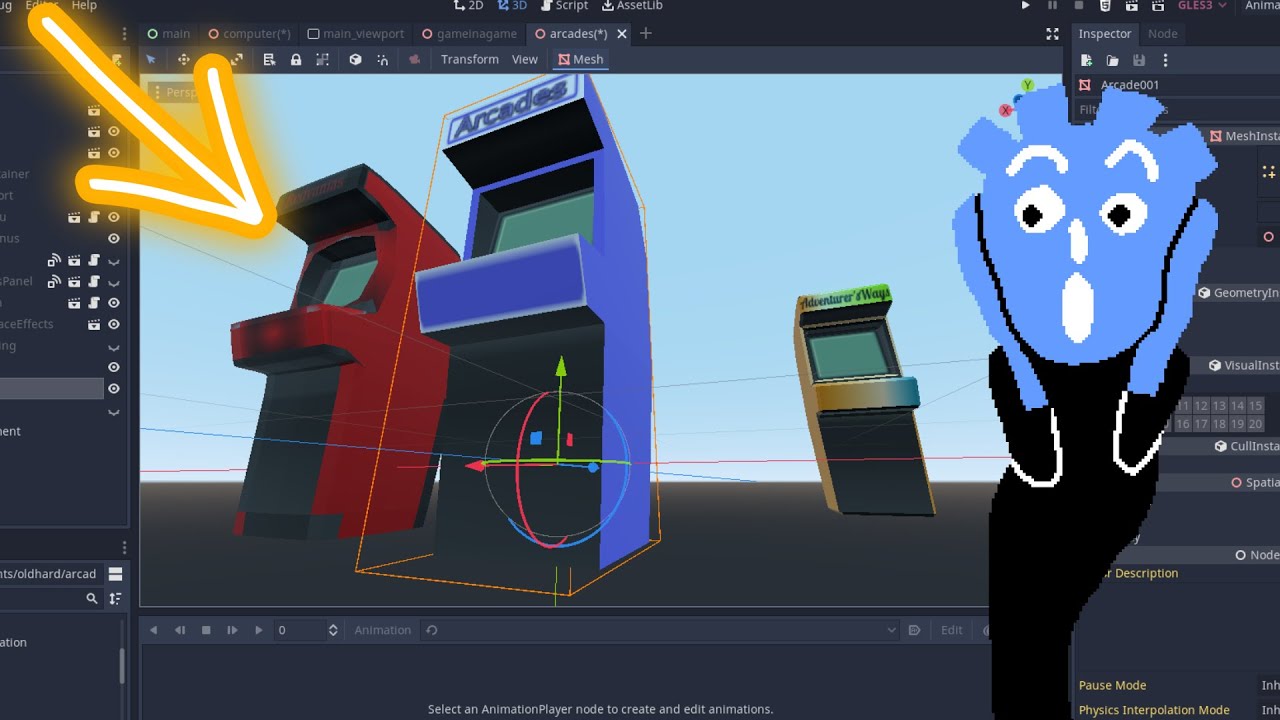This screenshot has height=720, width=1280.
Task: Open the GLES3 renderer dropdown
Action: point(1203,6)
